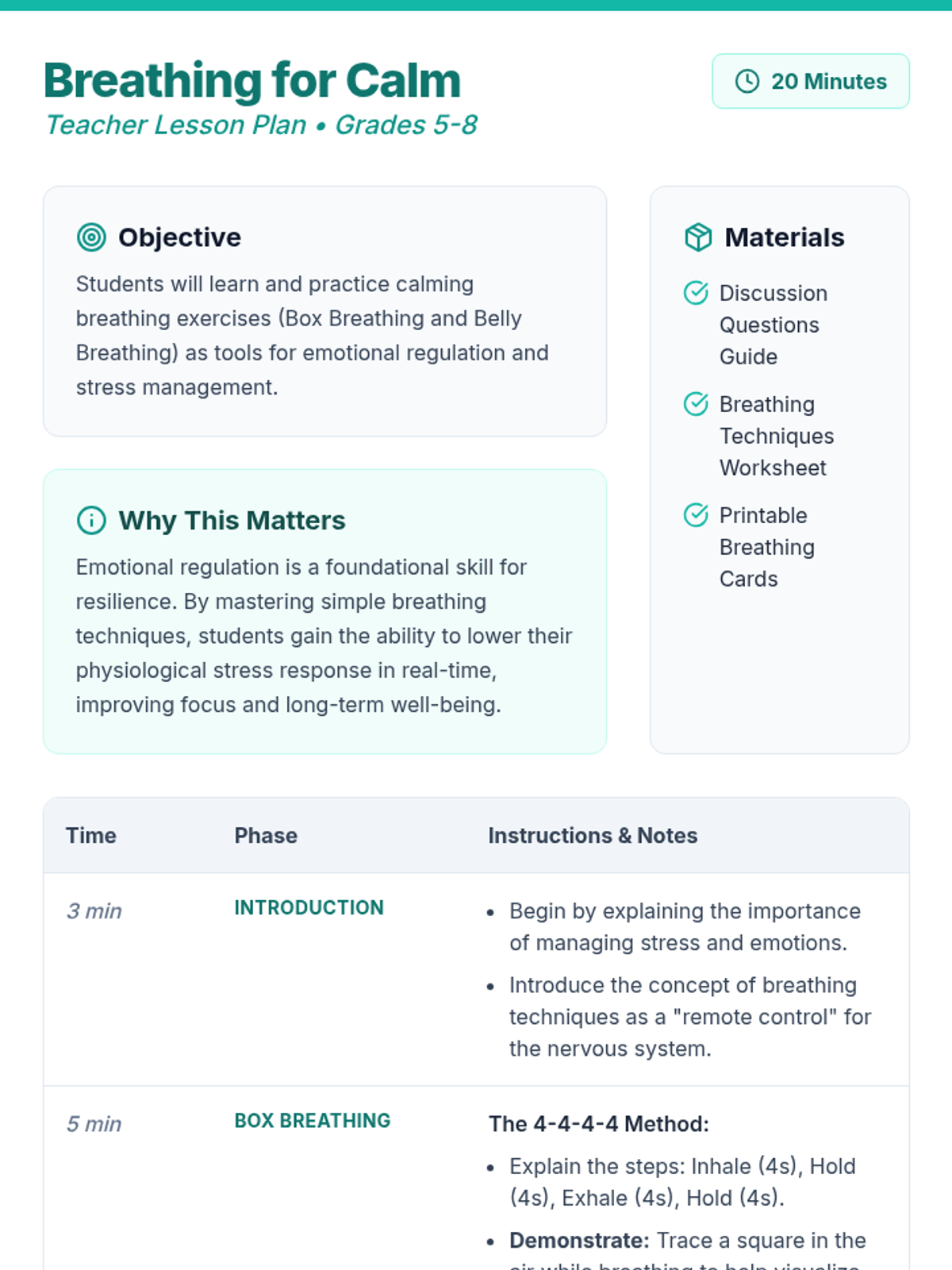952x1270 pixels.
Task: Click the 20 Minutes duration badge
Action: pos(811,81)
